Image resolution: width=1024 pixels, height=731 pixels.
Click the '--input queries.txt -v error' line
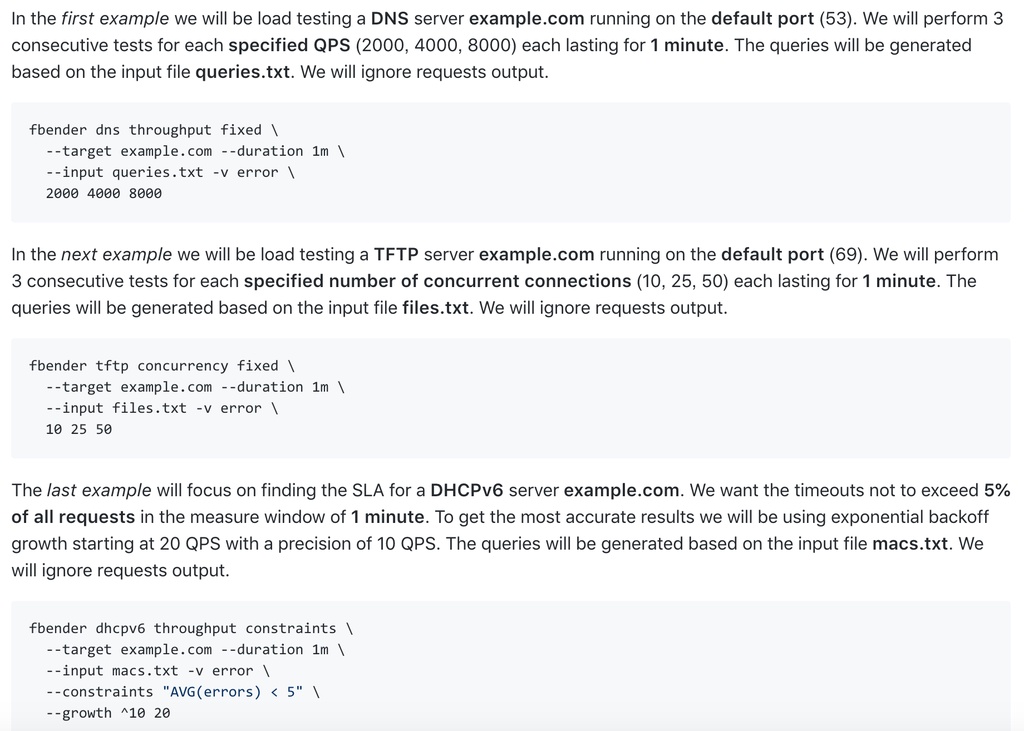pos(170,172)
